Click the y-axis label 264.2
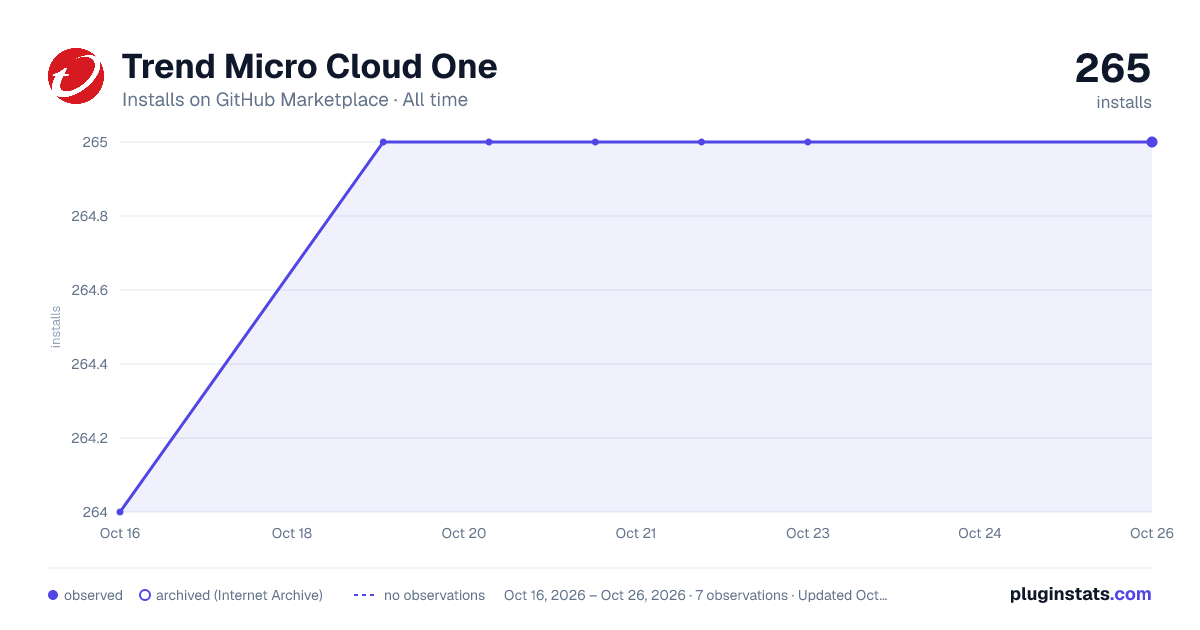The image size is (1200, 630). [x=89, y=438]
